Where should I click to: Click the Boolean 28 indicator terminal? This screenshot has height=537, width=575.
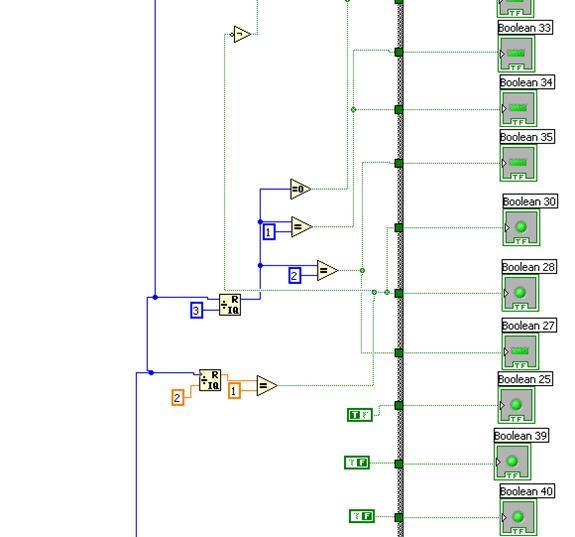[x=520, y=293]
